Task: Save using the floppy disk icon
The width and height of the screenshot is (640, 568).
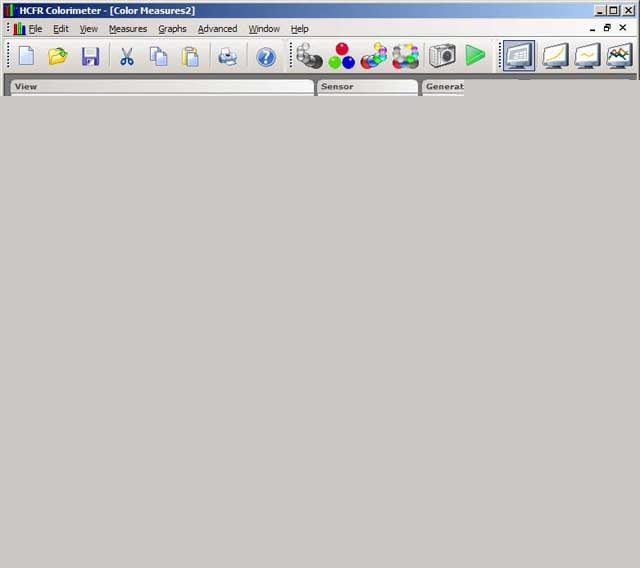Action: [90, 56]
